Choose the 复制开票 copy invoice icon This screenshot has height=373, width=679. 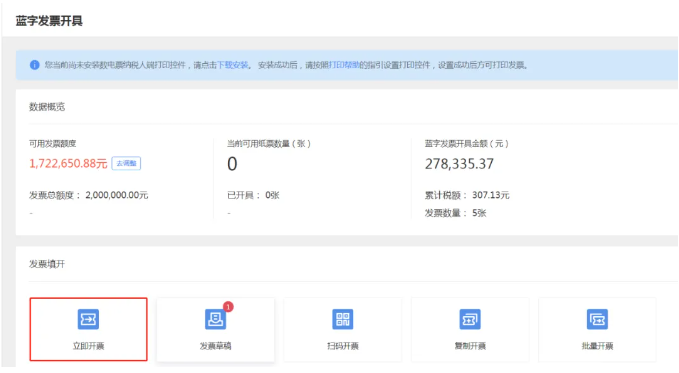[x=470, y=319]
